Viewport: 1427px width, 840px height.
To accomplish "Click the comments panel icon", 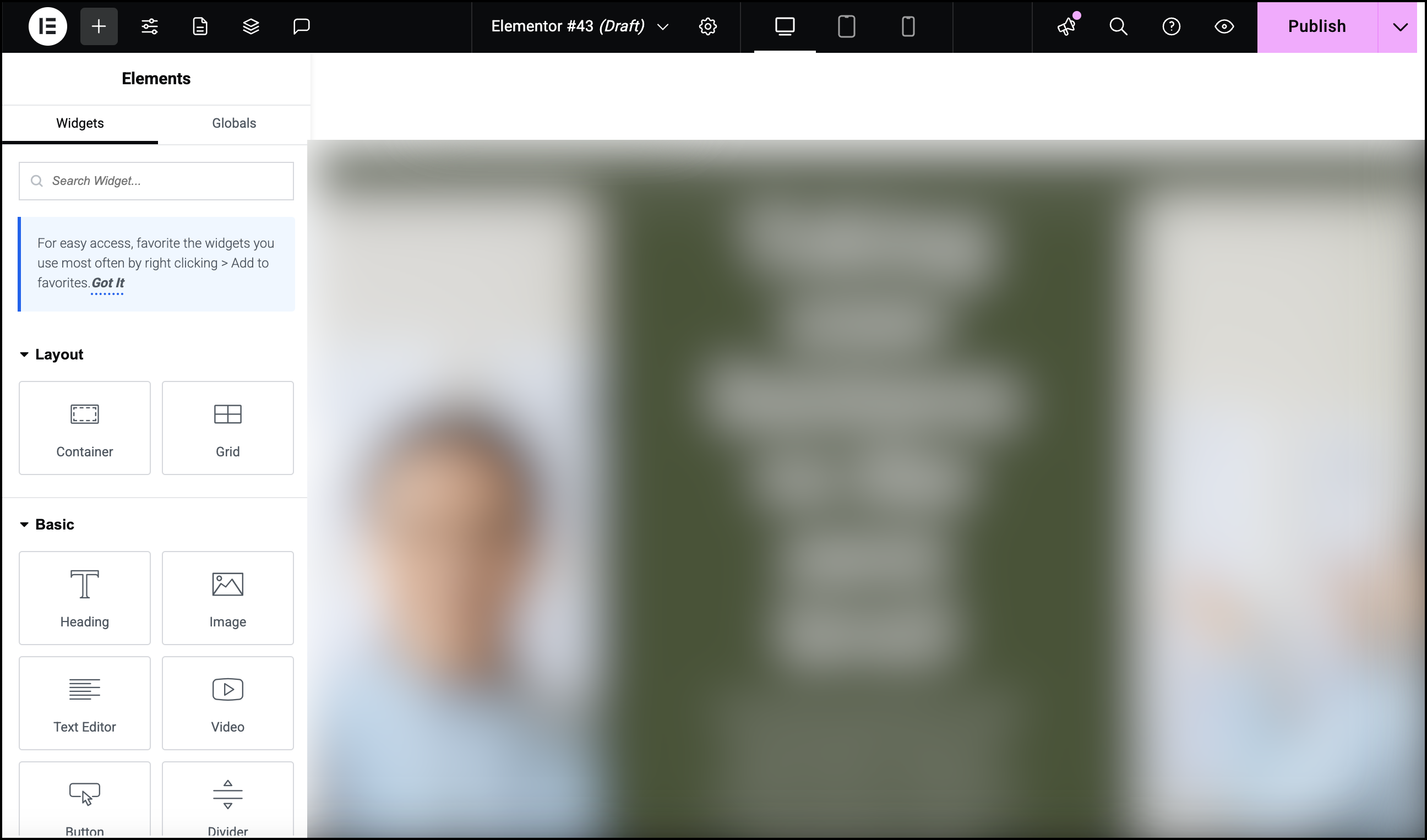I will point(300,26).
